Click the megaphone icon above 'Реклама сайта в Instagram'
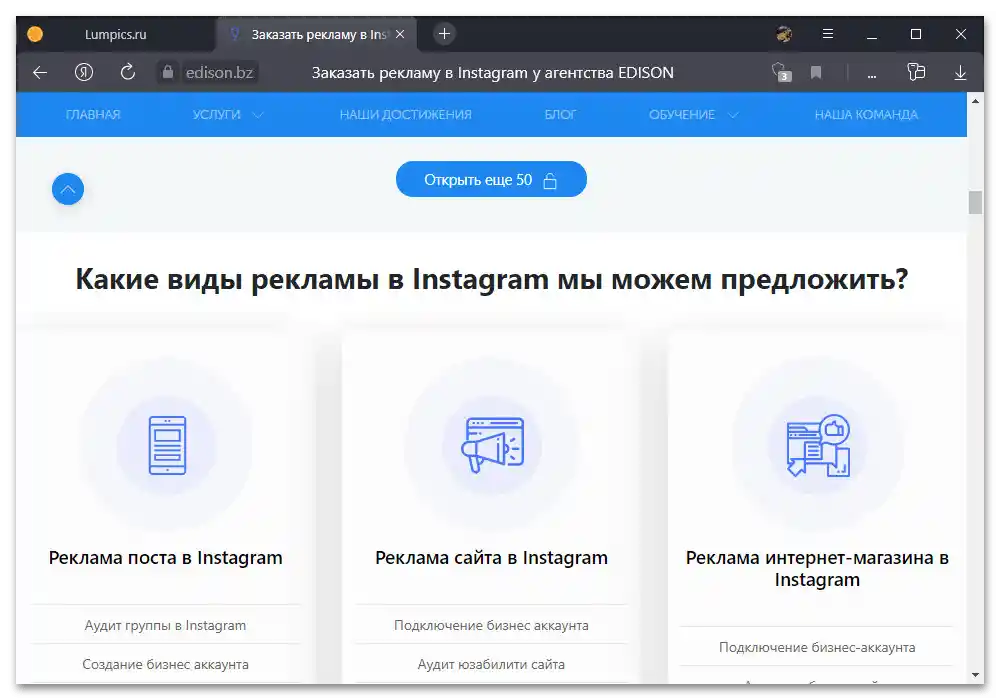Screen dimensions: 1000x700 pyautogui.click(x=492, y=444)
